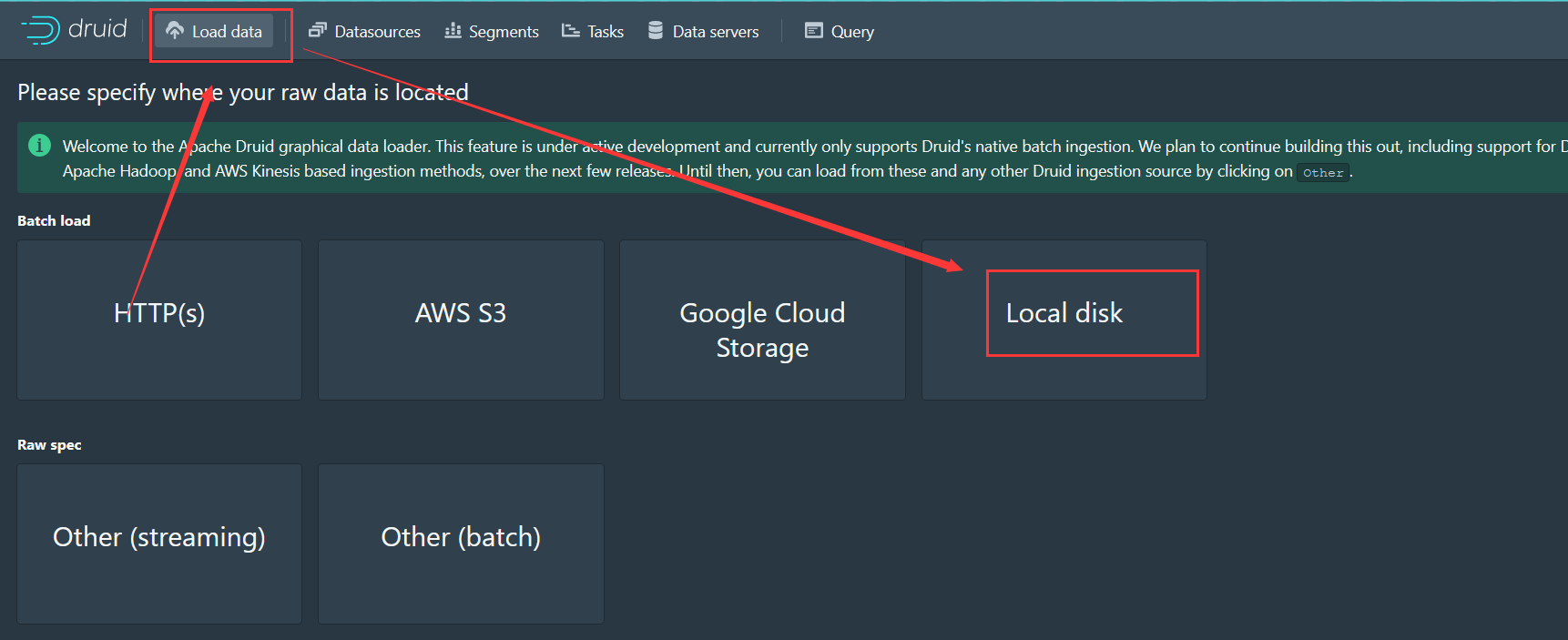Go to the Datasources view label
Screen dimensions: 1568x640
point(377,32)
